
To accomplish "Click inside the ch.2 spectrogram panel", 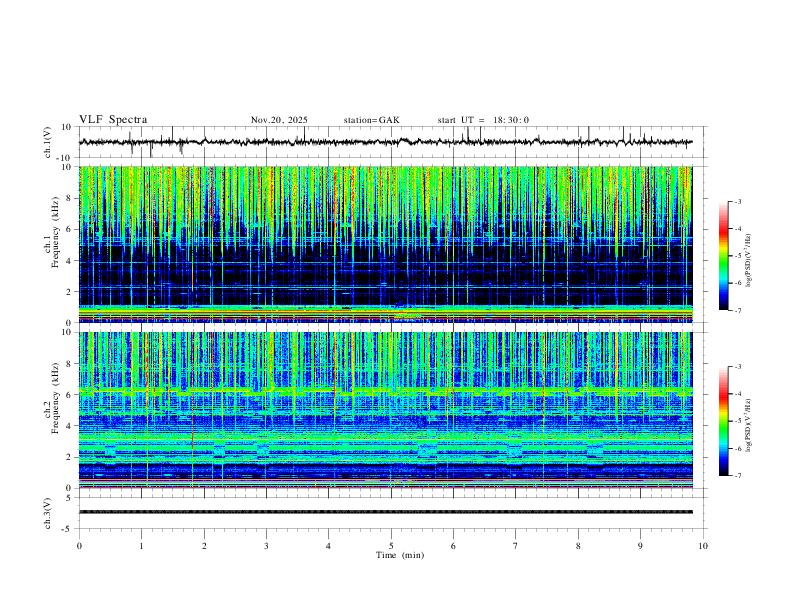I will pyautogui.click(x=385, y=410).
